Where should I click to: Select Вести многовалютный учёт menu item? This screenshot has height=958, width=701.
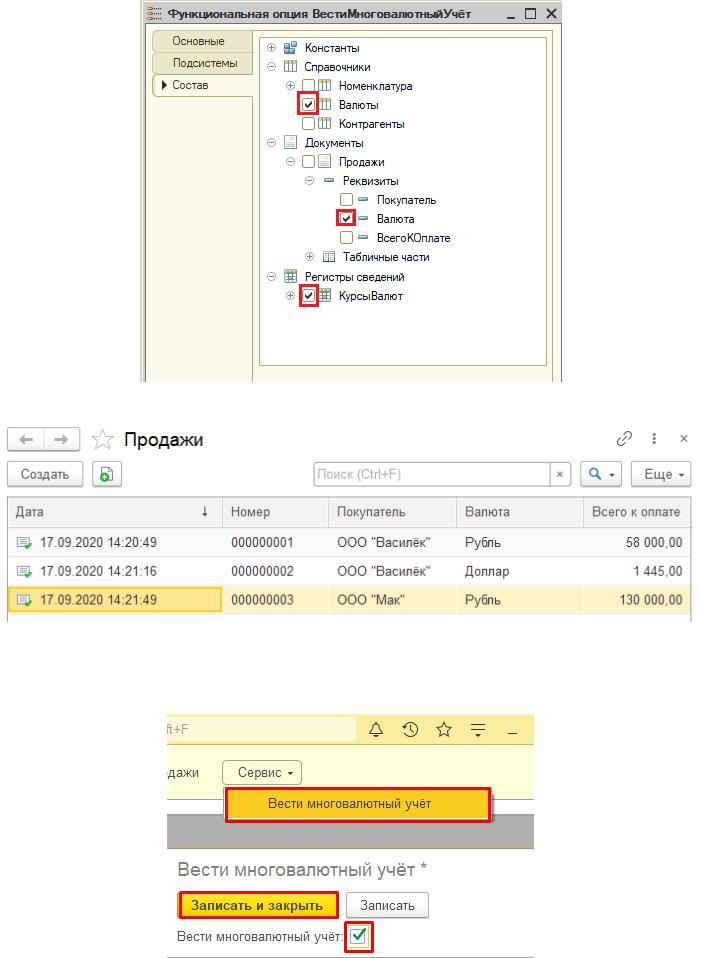pos(358,804)
